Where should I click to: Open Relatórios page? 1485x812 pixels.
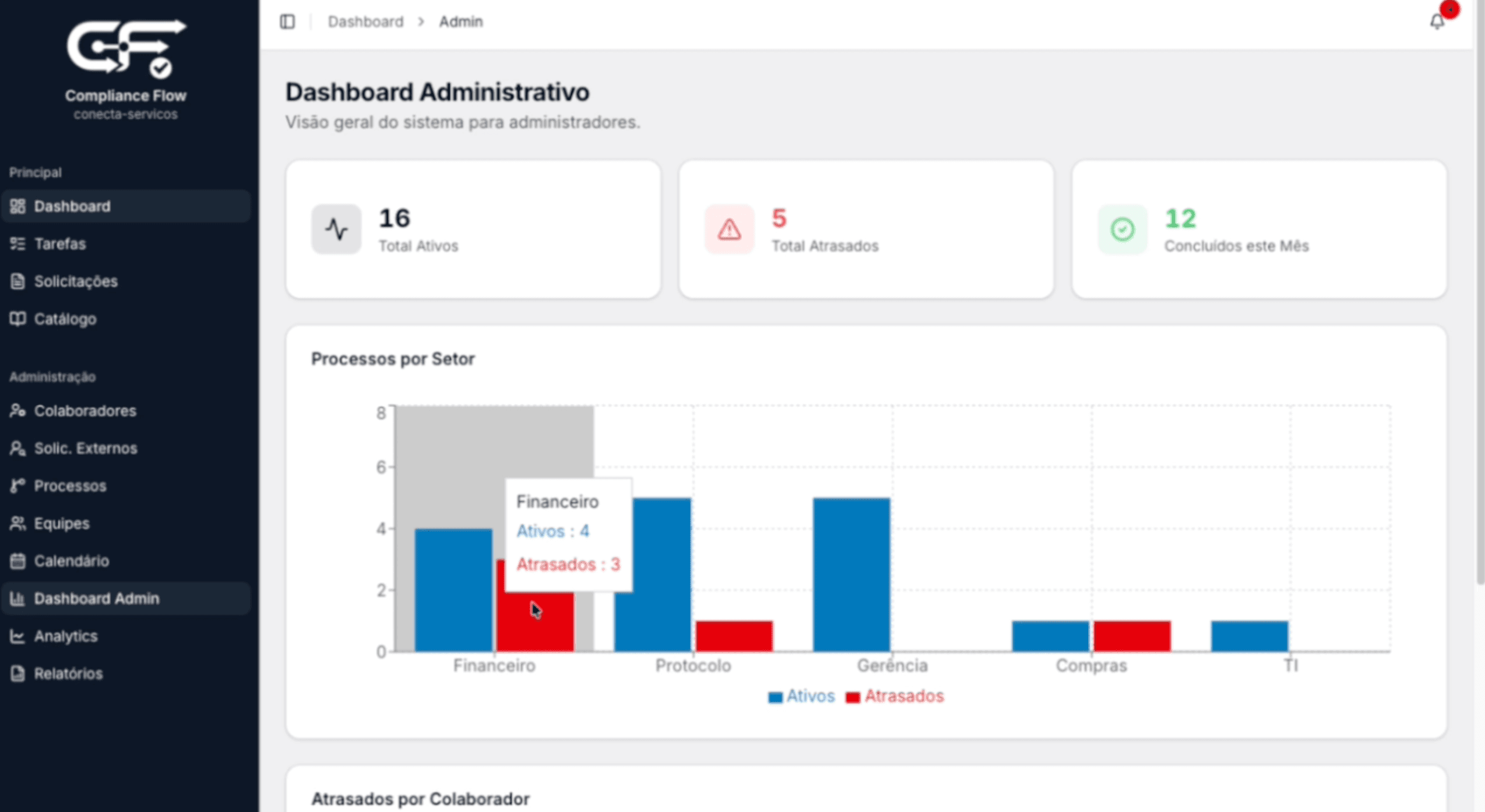click(x=126, y=673)
